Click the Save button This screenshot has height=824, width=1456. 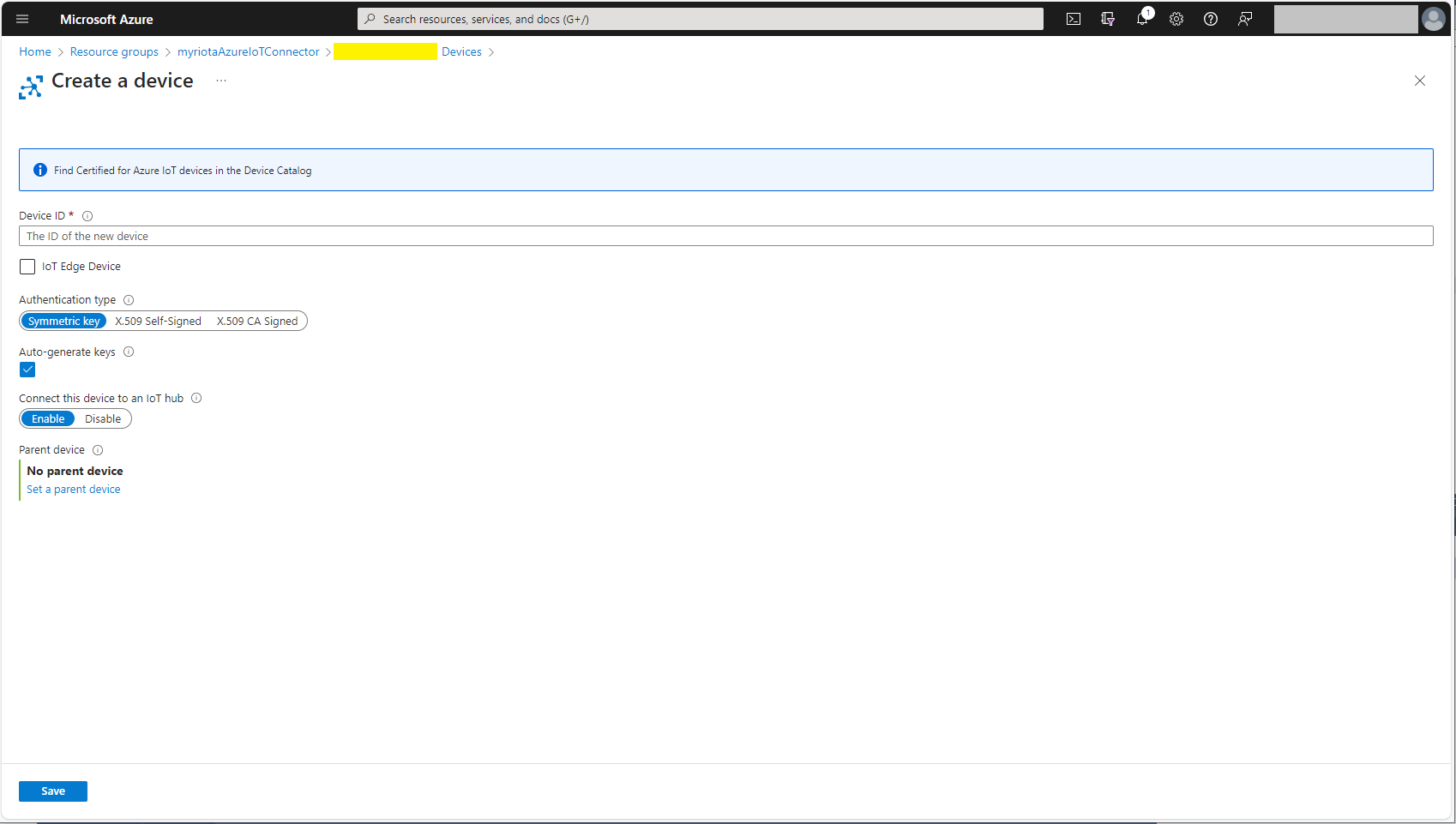tap(53, 791)
